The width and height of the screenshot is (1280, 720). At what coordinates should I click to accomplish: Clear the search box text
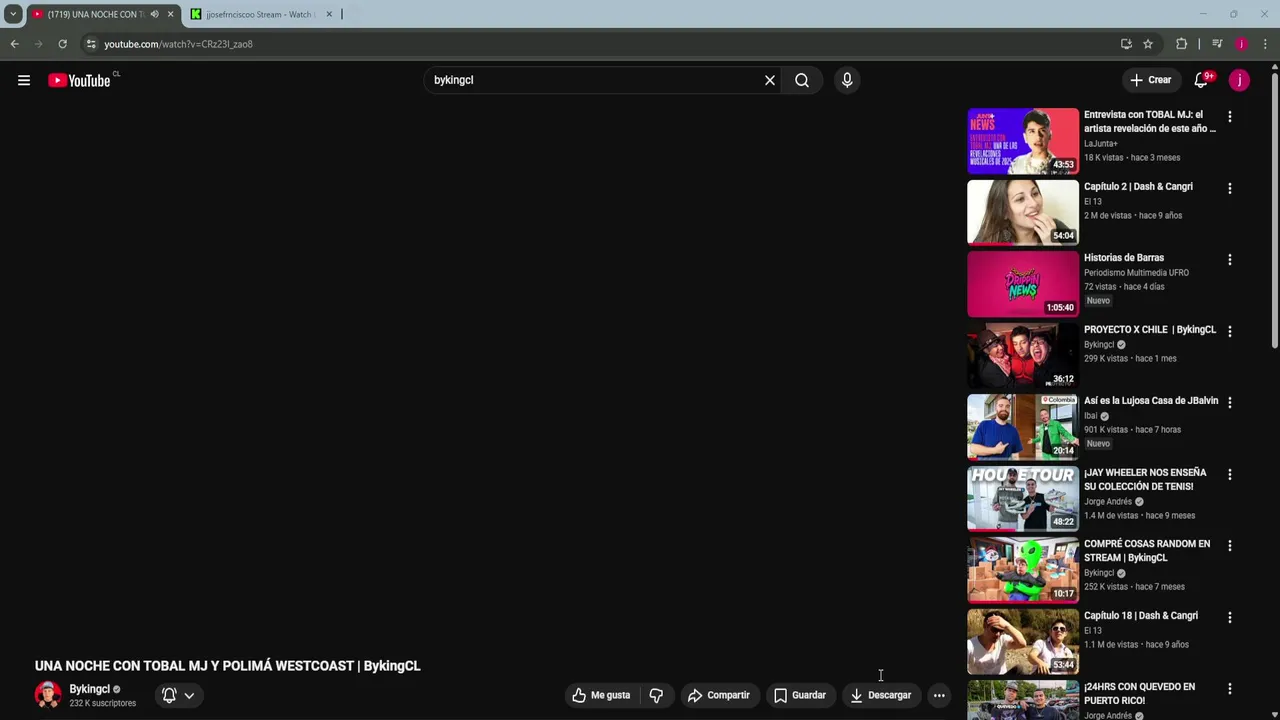coord(770,80)
